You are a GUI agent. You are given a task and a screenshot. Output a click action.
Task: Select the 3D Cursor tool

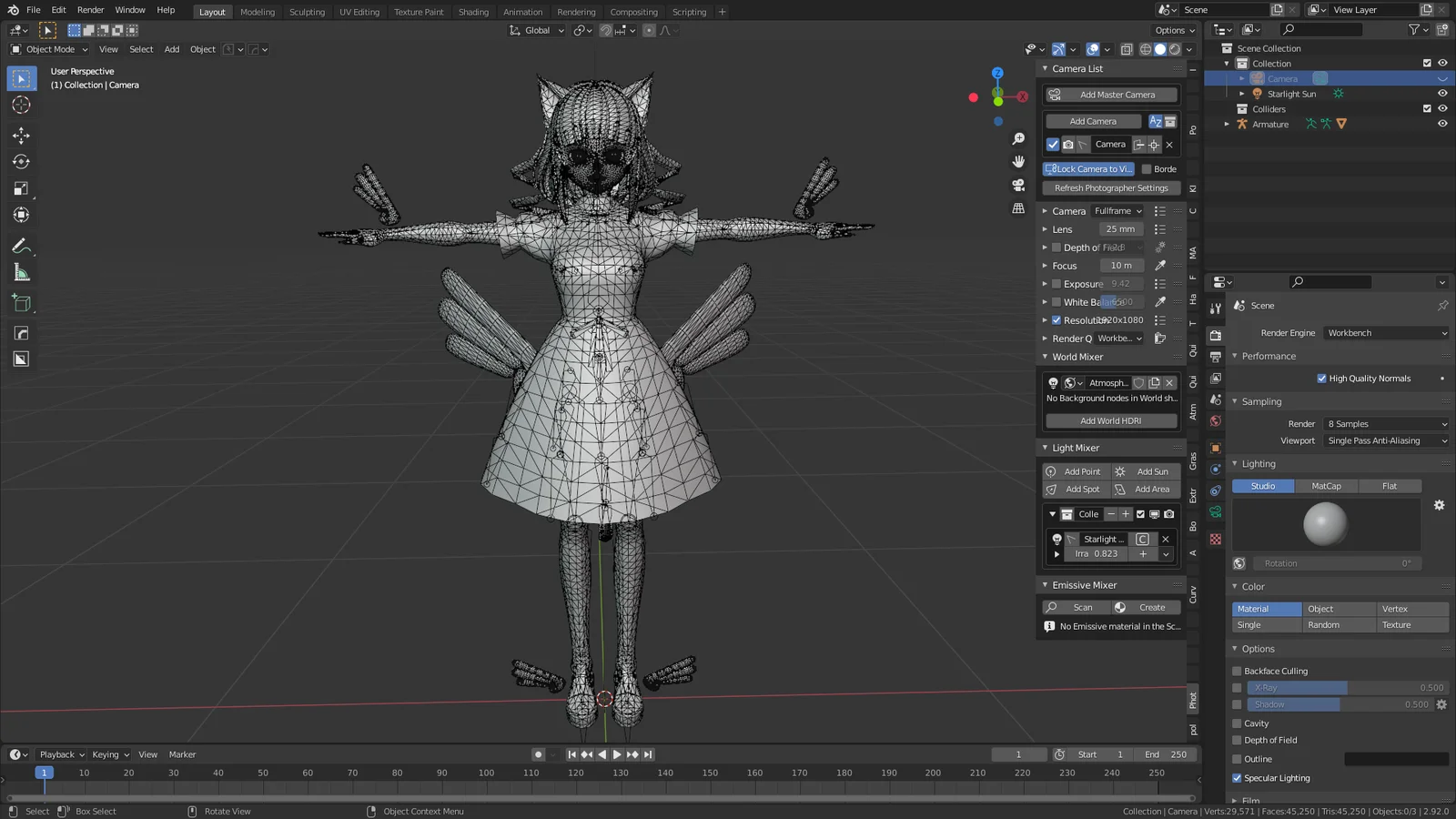pyautogui.click(x=21, y=105)
